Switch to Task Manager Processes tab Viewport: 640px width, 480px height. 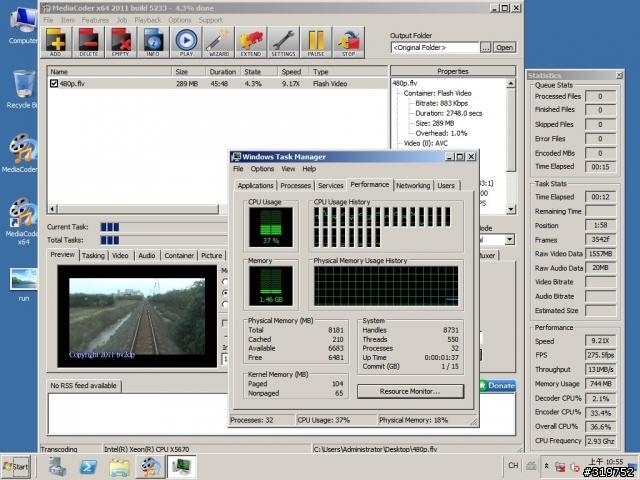click(296, 185)
